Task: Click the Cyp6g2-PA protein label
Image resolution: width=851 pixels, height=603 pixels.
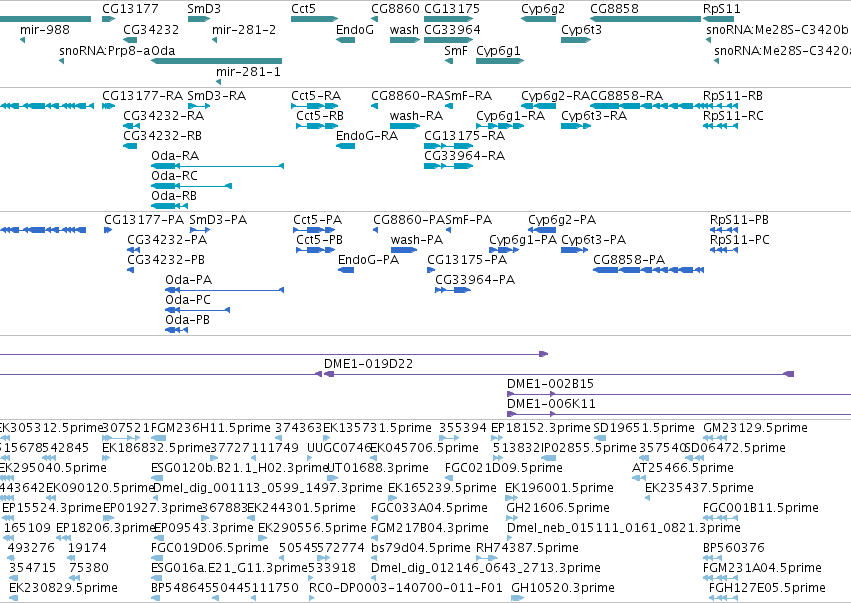Action: tap(562, 220)
